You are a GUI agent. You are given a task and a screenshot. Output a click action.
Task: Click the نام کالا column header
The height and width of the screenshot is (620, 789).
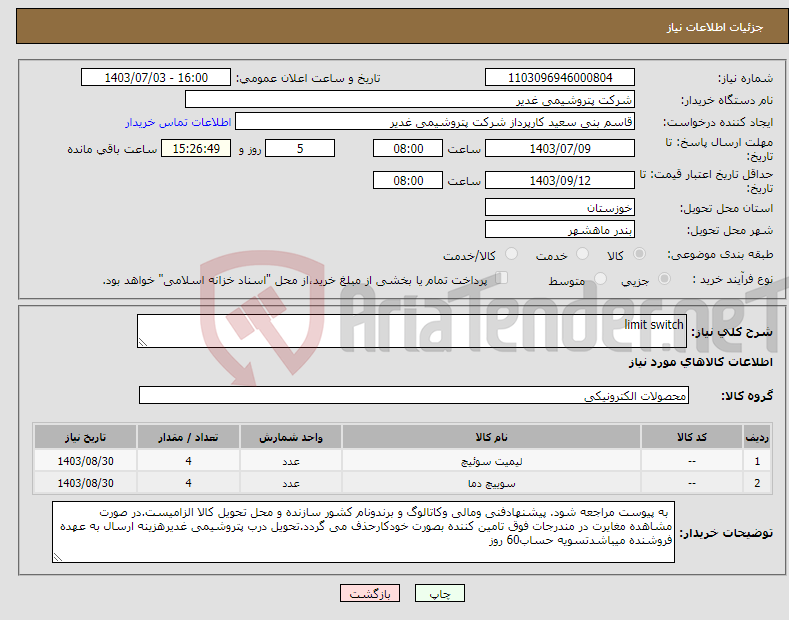tap(491, 437)
